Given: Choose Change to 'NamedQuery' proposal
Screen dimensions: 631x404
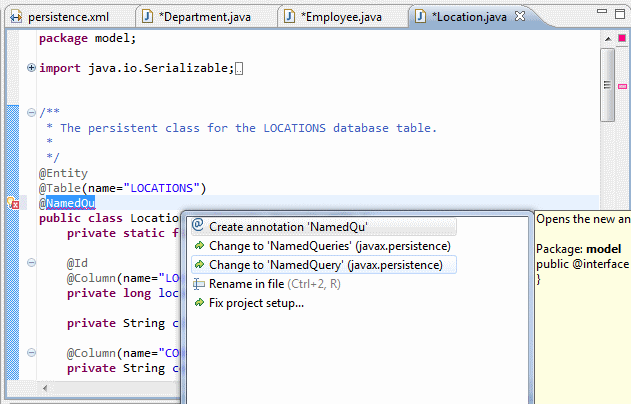Looking at the screenshot, I should coord(324,265).
